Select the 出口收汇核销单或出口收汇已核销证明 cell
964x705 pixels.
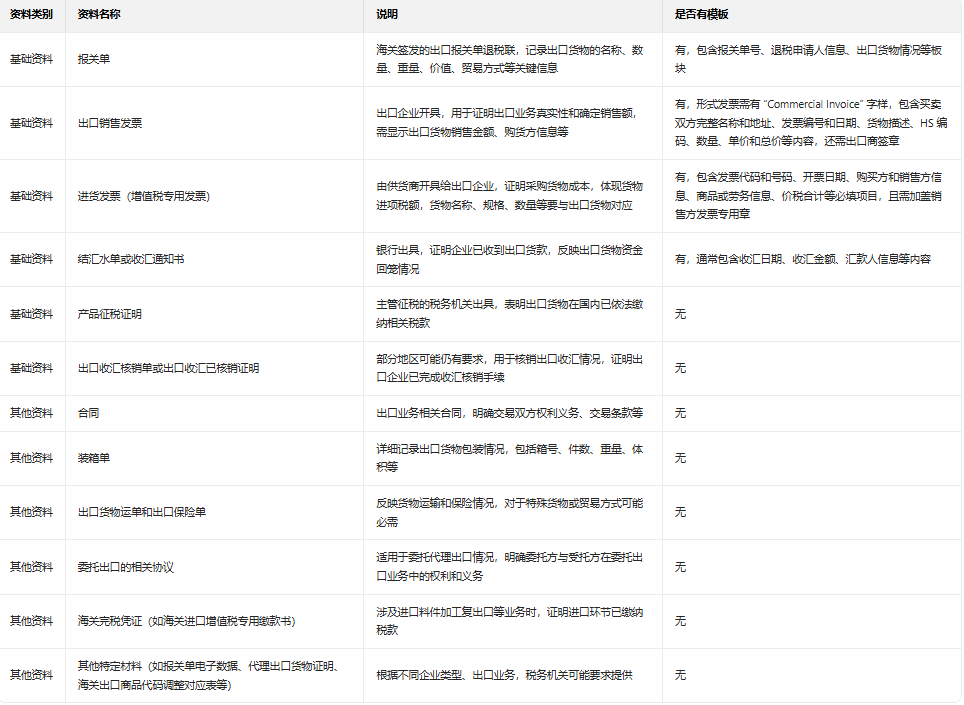click(168, 368)
